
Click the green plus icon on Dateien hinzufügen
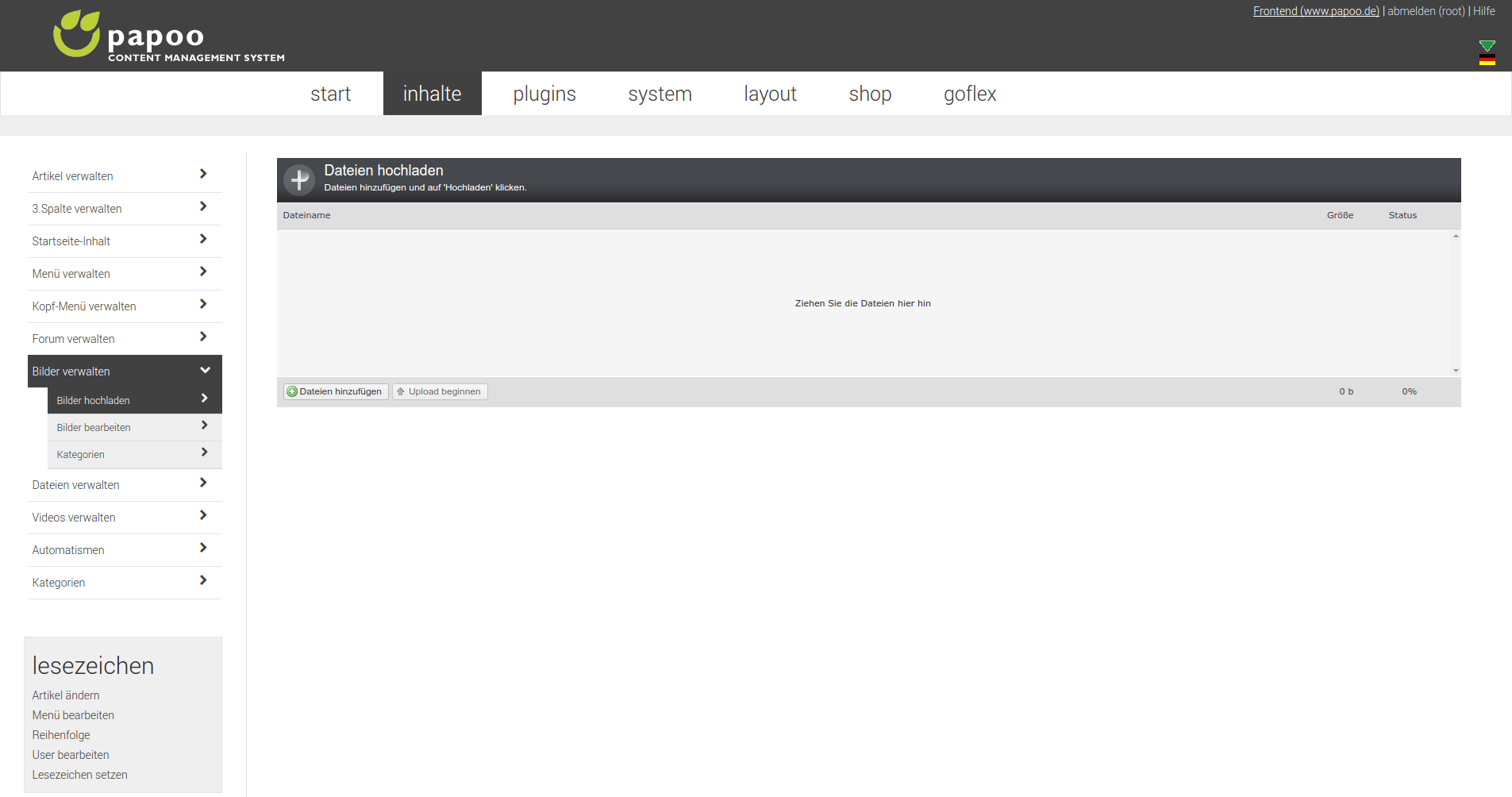[293, 391]
